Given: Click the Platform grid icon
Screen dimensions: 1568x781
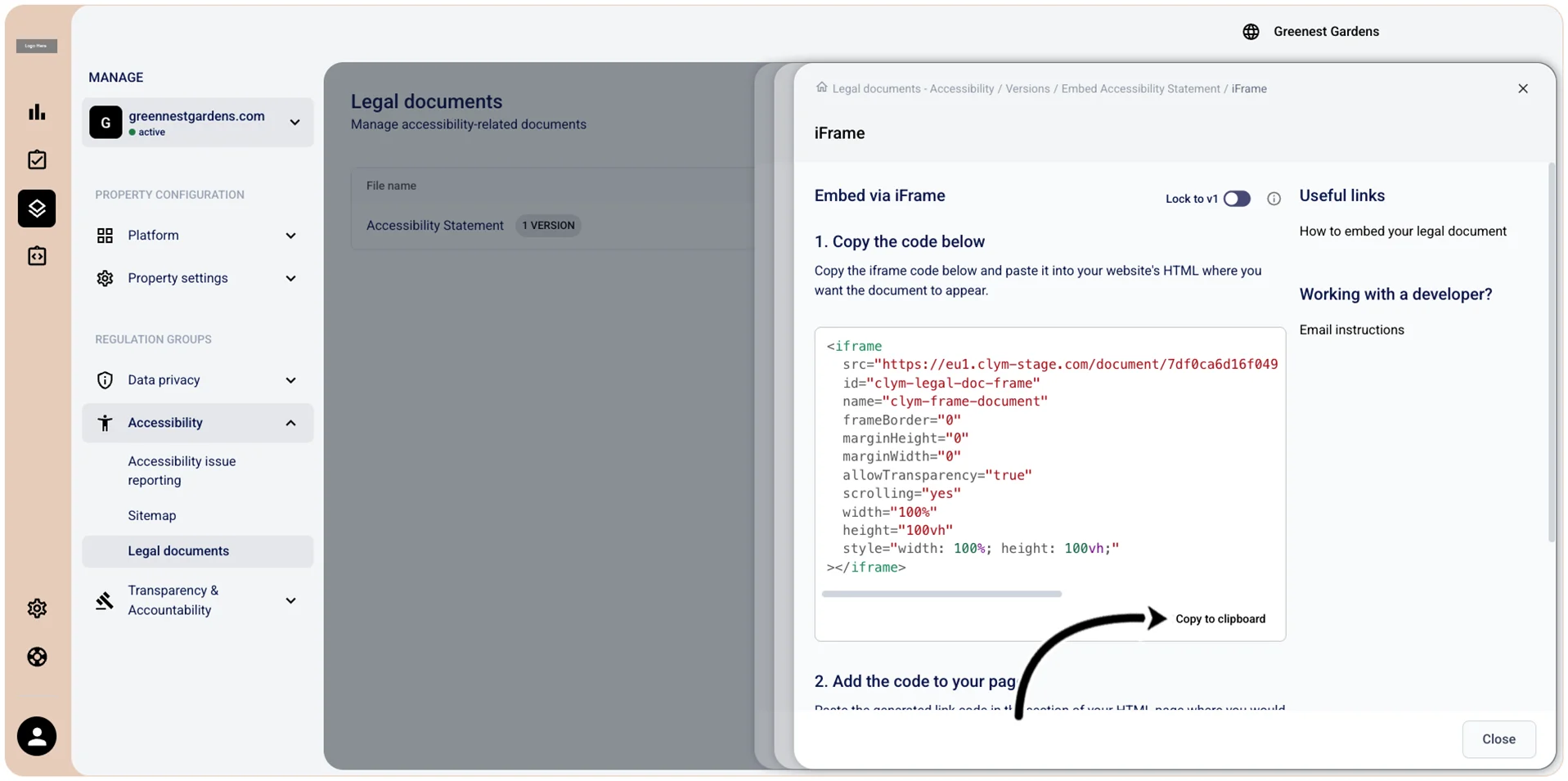Looking at the screenshot, I should [105, 236].
